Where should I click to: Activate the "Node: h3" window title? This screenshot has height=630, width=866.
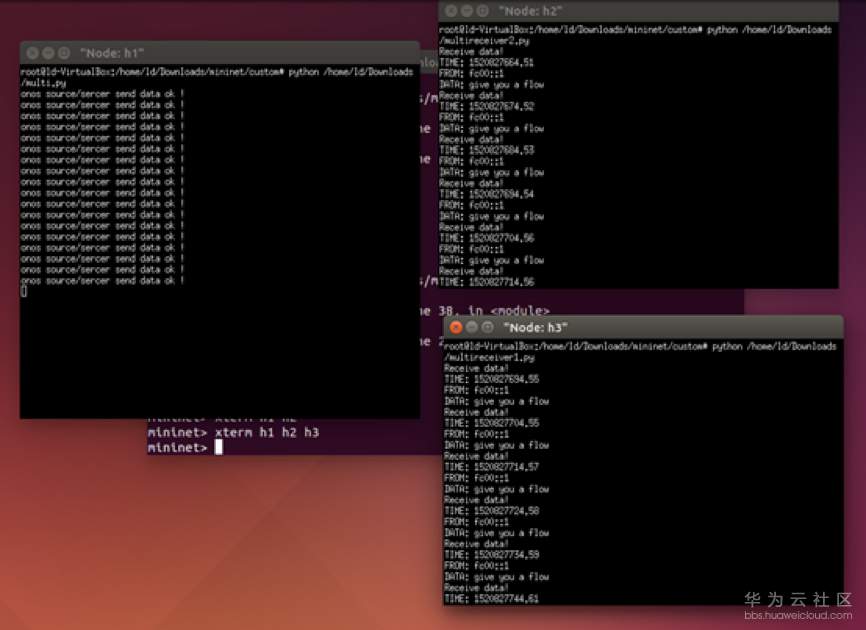pyautogui.click(x=535, y=327)
